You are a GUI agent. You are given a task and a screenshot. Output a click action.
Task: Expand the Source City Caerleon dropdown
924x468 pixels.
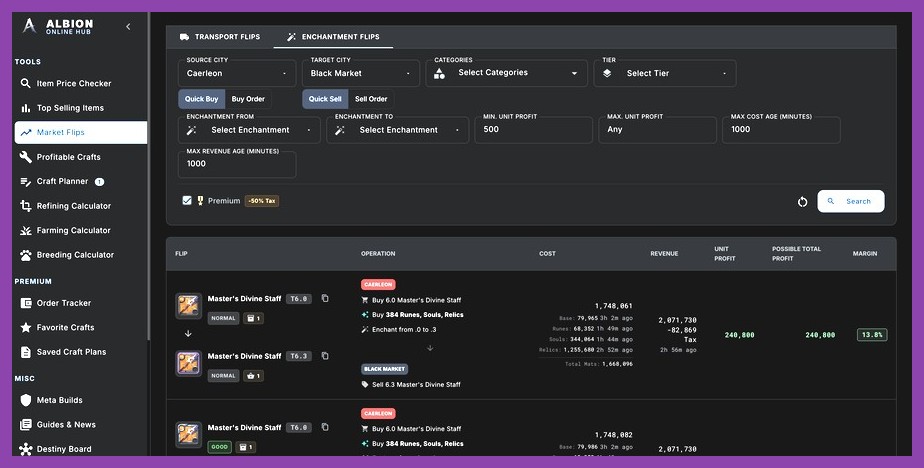point(237,73)
